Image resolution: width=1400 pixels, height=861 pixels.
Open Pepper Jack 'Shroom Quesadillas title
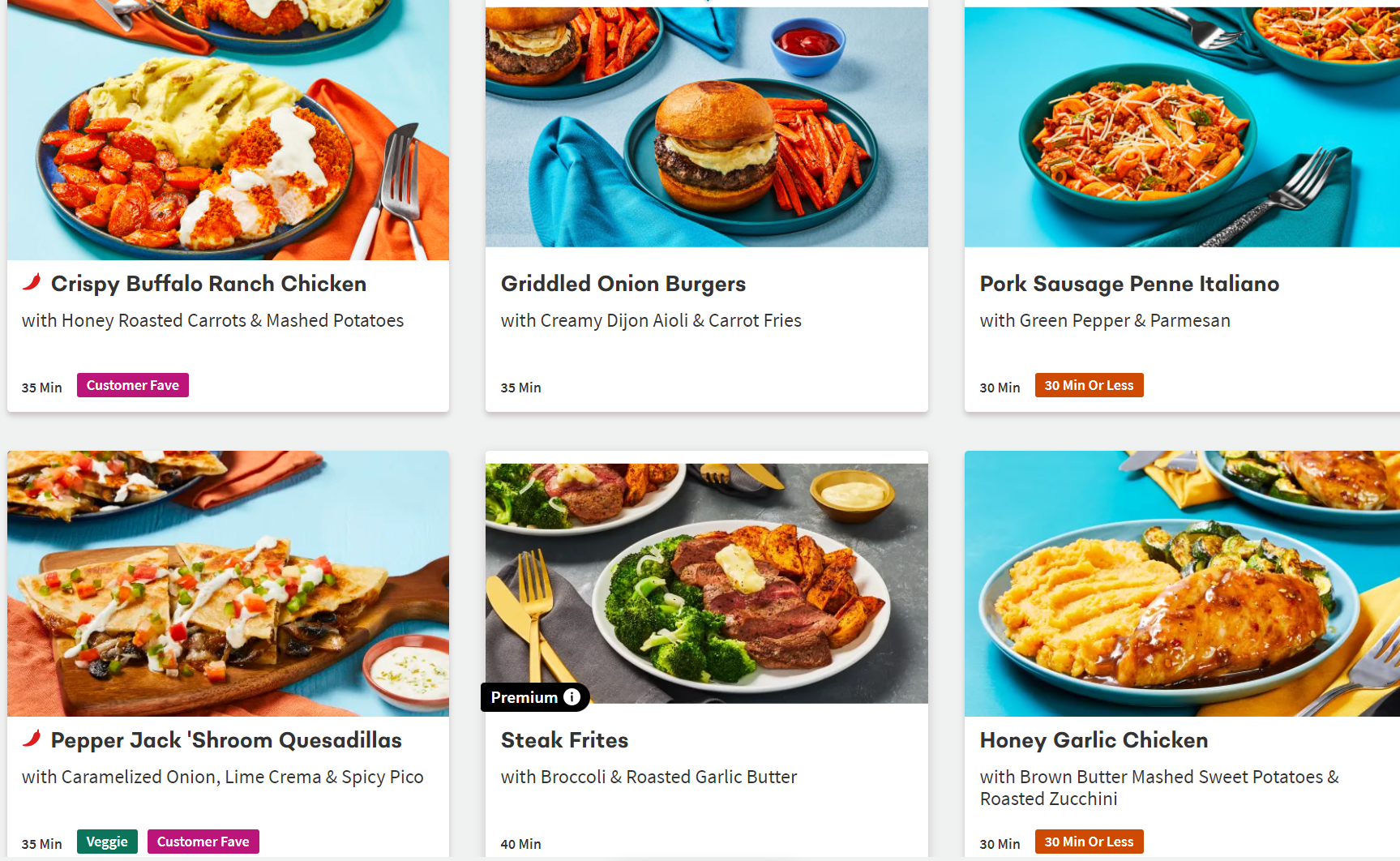226,740
